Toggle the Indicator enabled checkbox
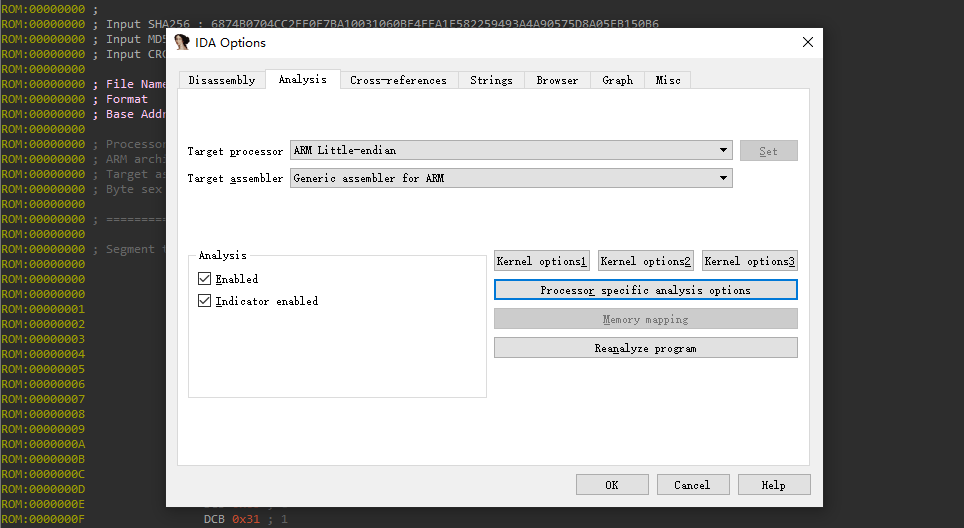This screenshot has height=528, width=964. 205,301
